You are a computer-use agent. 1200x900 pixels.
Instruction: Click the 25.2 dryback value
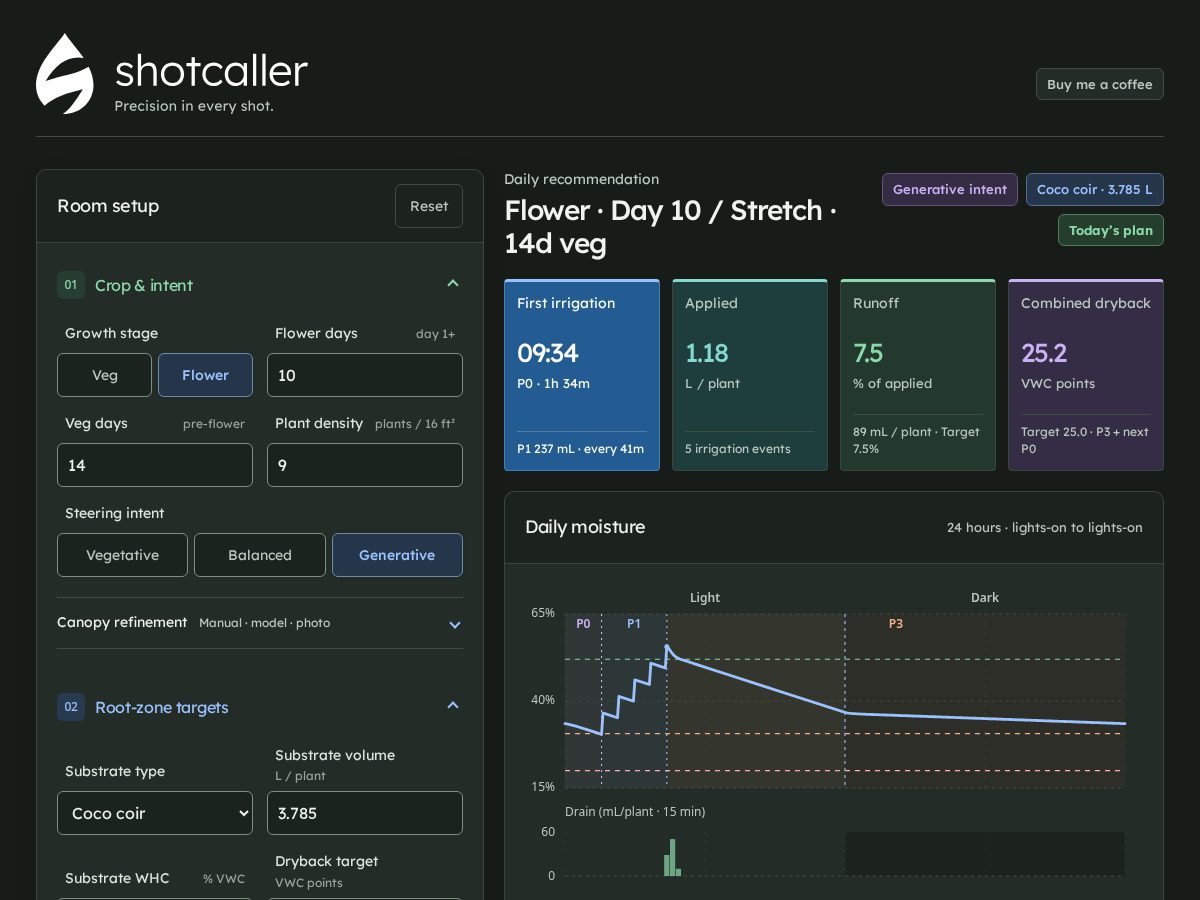click(1044, 353)
